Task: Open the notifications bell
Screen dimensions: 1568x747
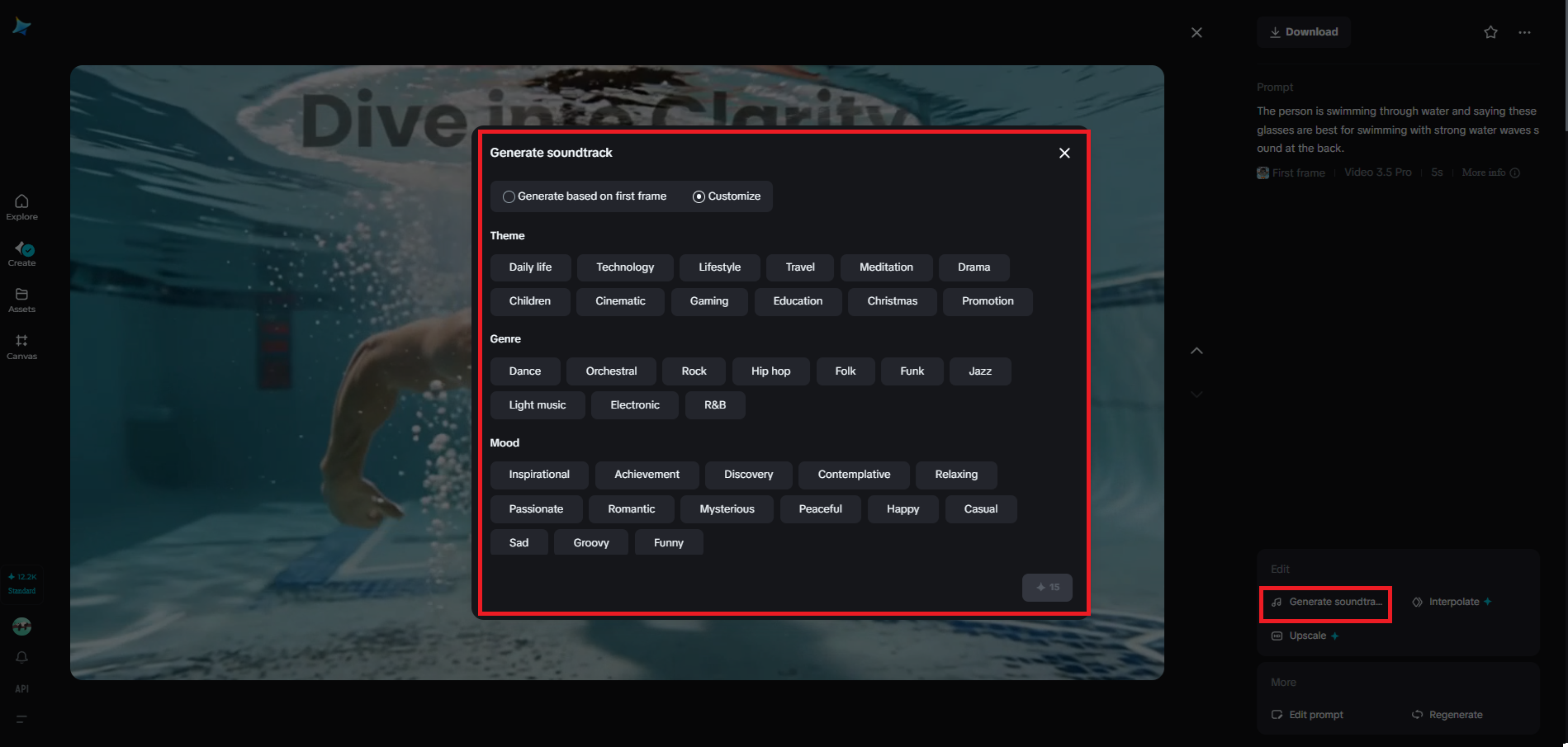Action: click(x=21, y=656)
